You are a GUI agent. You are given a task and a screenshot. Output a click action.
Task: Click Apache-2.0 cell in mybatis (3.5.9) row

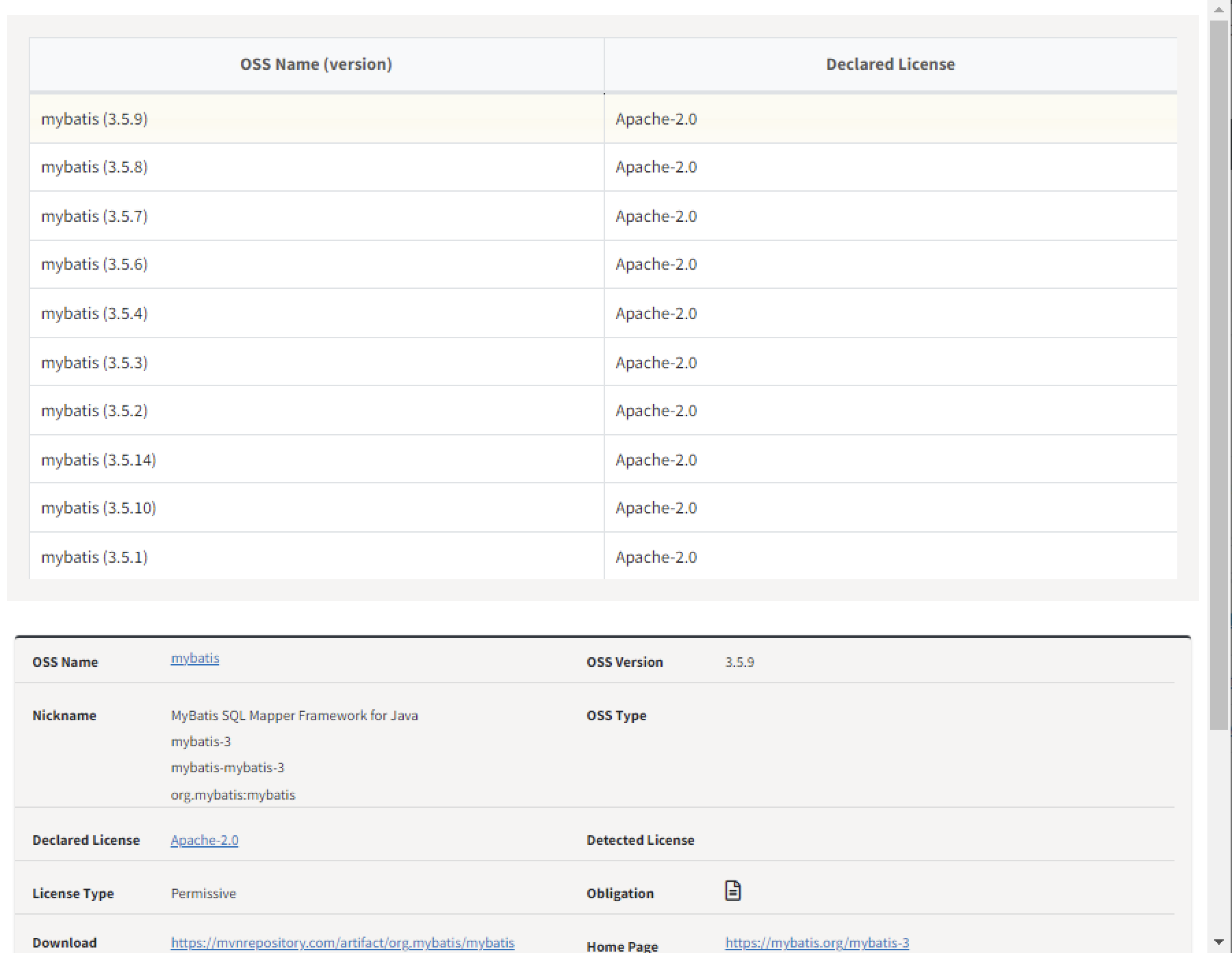pyautogui.click(x=890, y=119)
